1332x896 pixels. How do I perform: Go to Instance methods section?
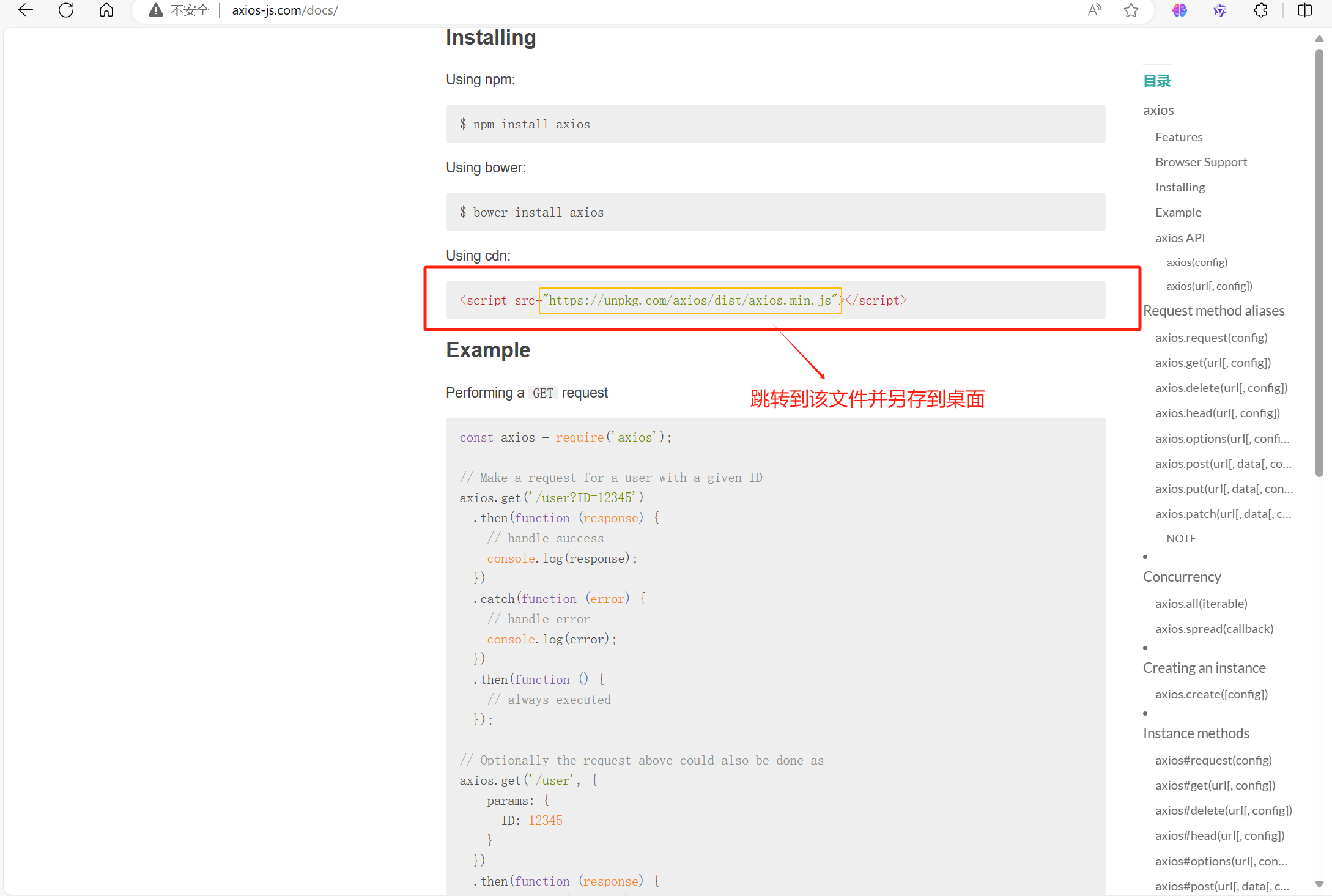(1196, 733)
